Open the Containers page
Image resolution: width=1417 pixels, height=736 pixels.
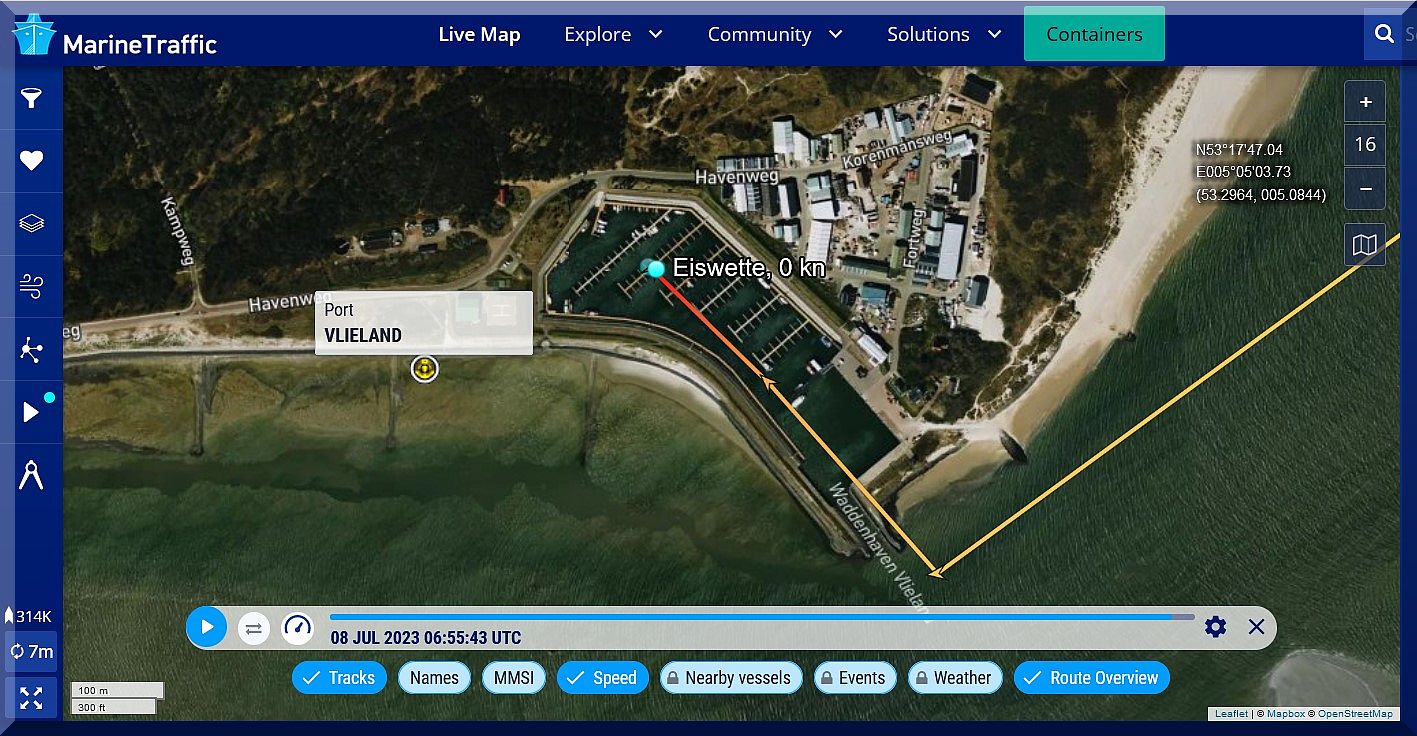pos(1094,35)
